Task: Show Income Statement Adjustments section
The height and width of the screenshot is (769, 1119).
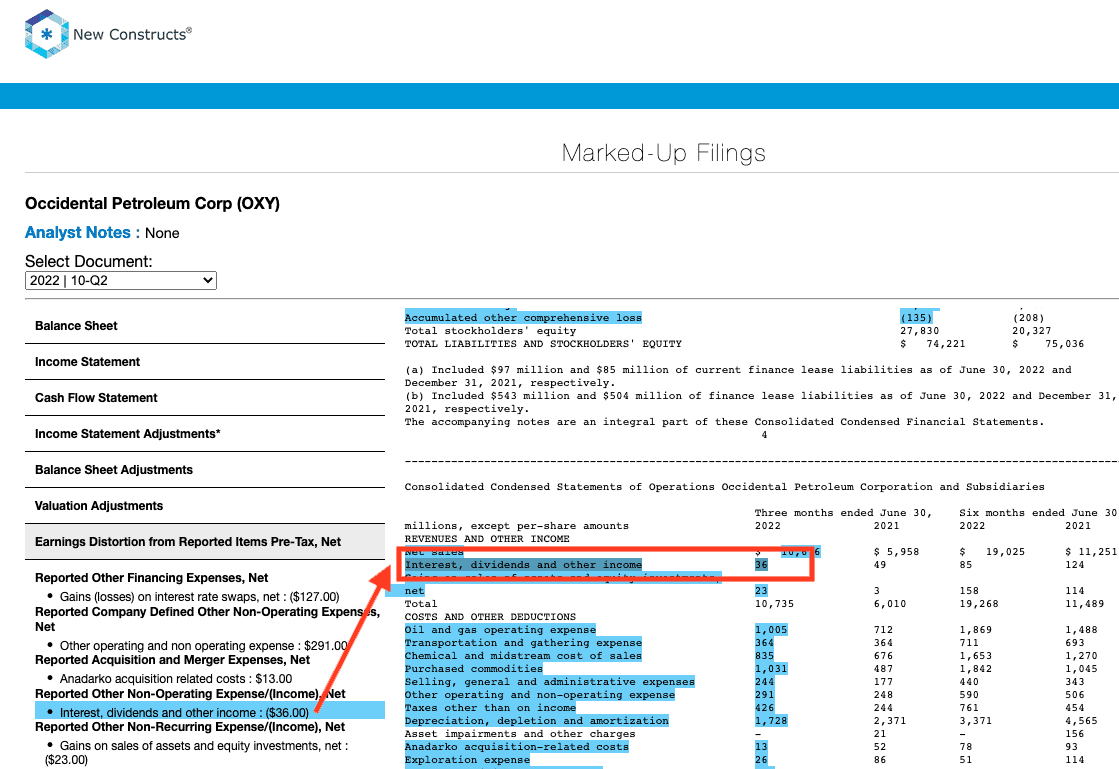Action: pyautogui.click(x=205, y=434)
